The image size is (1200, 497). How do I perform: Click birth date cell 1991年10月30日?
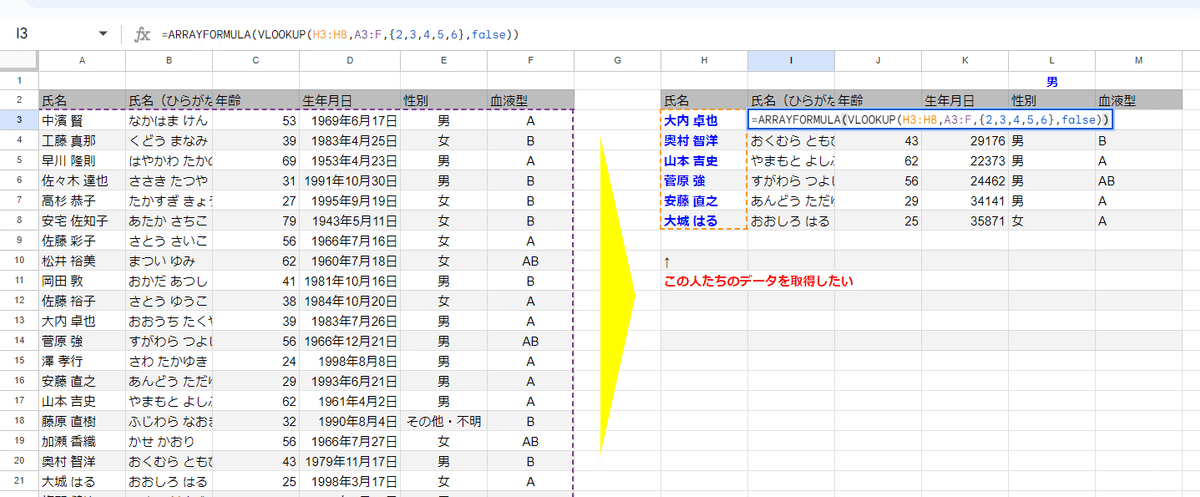[349, 180]
